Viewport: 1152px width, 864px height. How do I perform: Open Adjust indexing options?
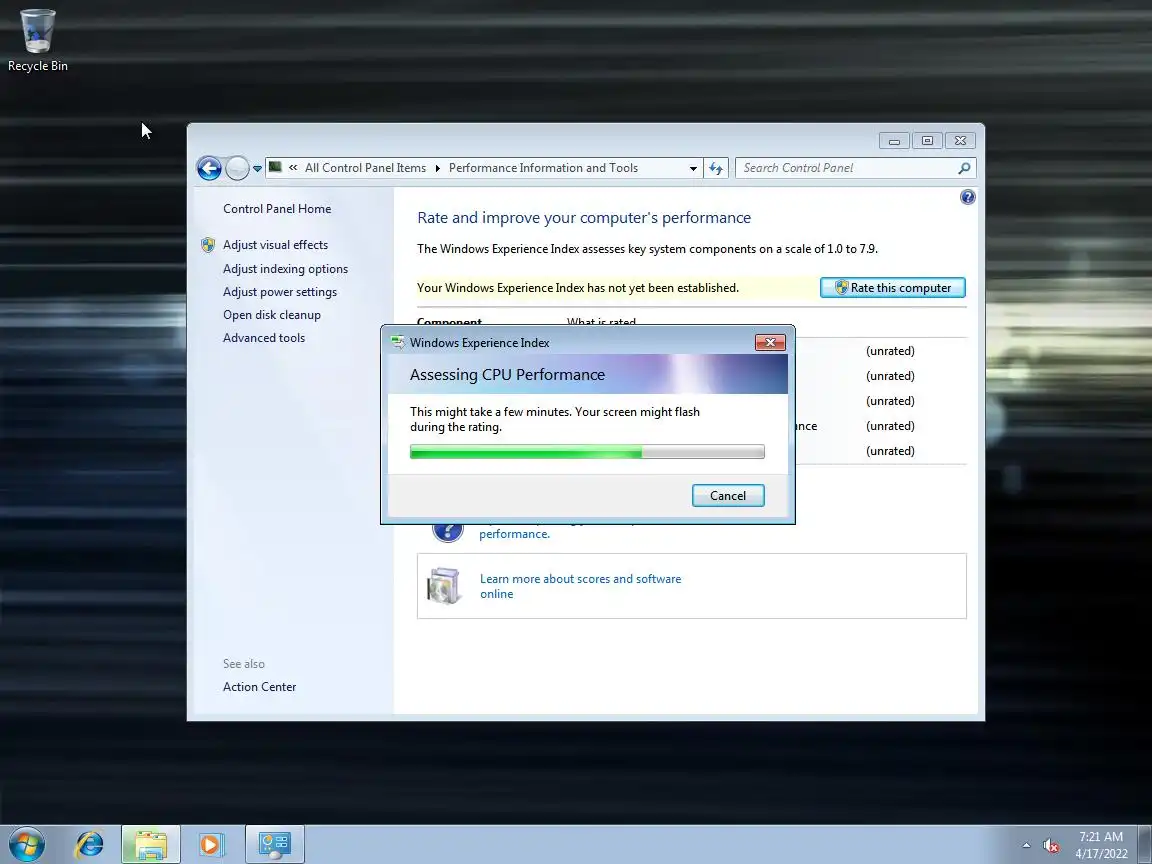click(285, 269)
